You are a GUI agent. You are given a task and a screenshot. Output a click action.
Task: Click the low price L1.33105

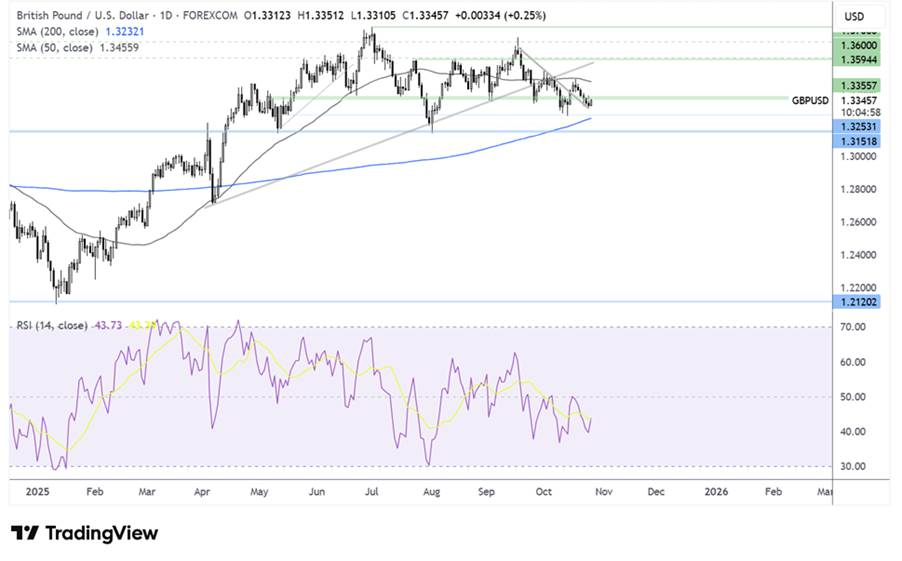373,16
